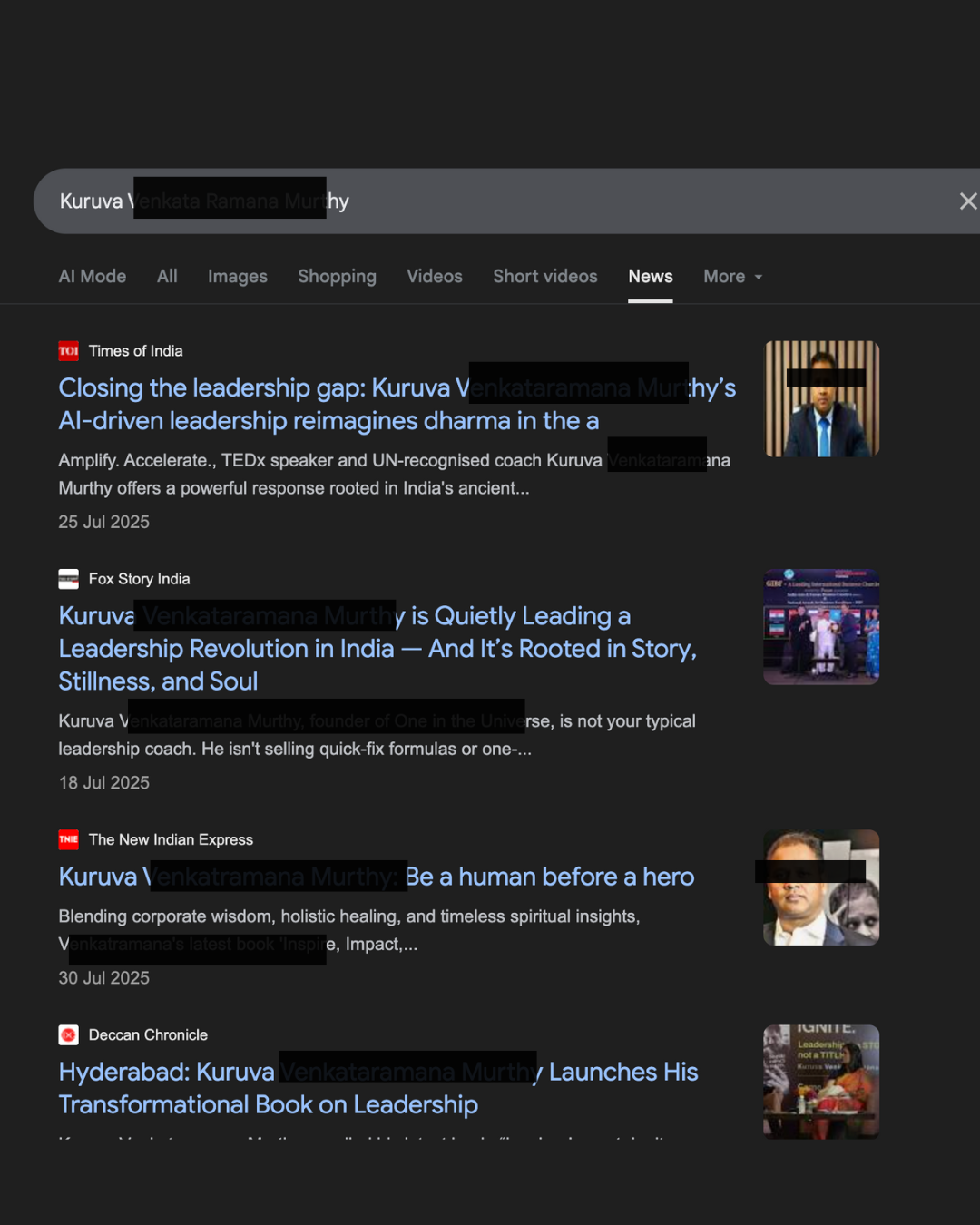Expand the More search filters dropdown
980x1225 pixels.
[732, 277]
